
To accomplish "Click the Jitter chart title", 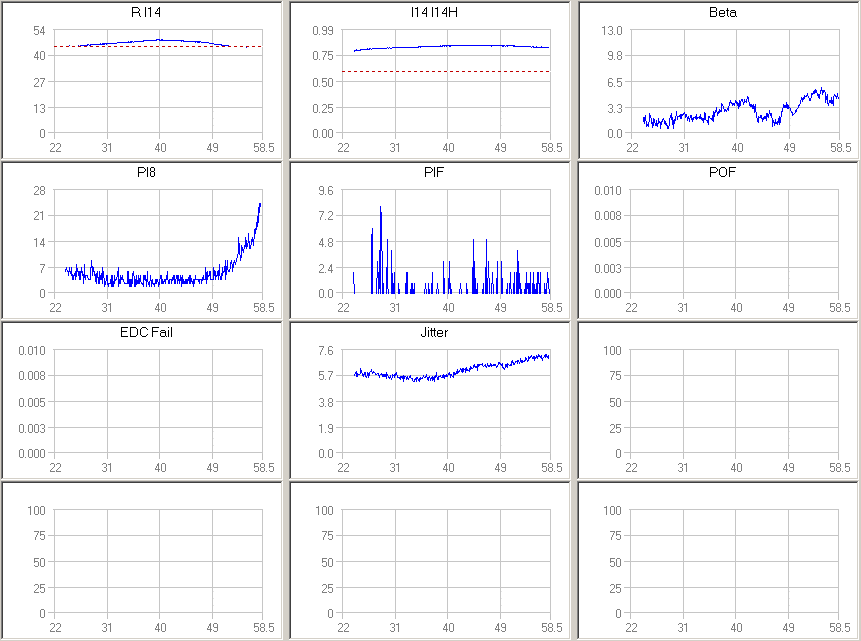I will coord(447,331).
